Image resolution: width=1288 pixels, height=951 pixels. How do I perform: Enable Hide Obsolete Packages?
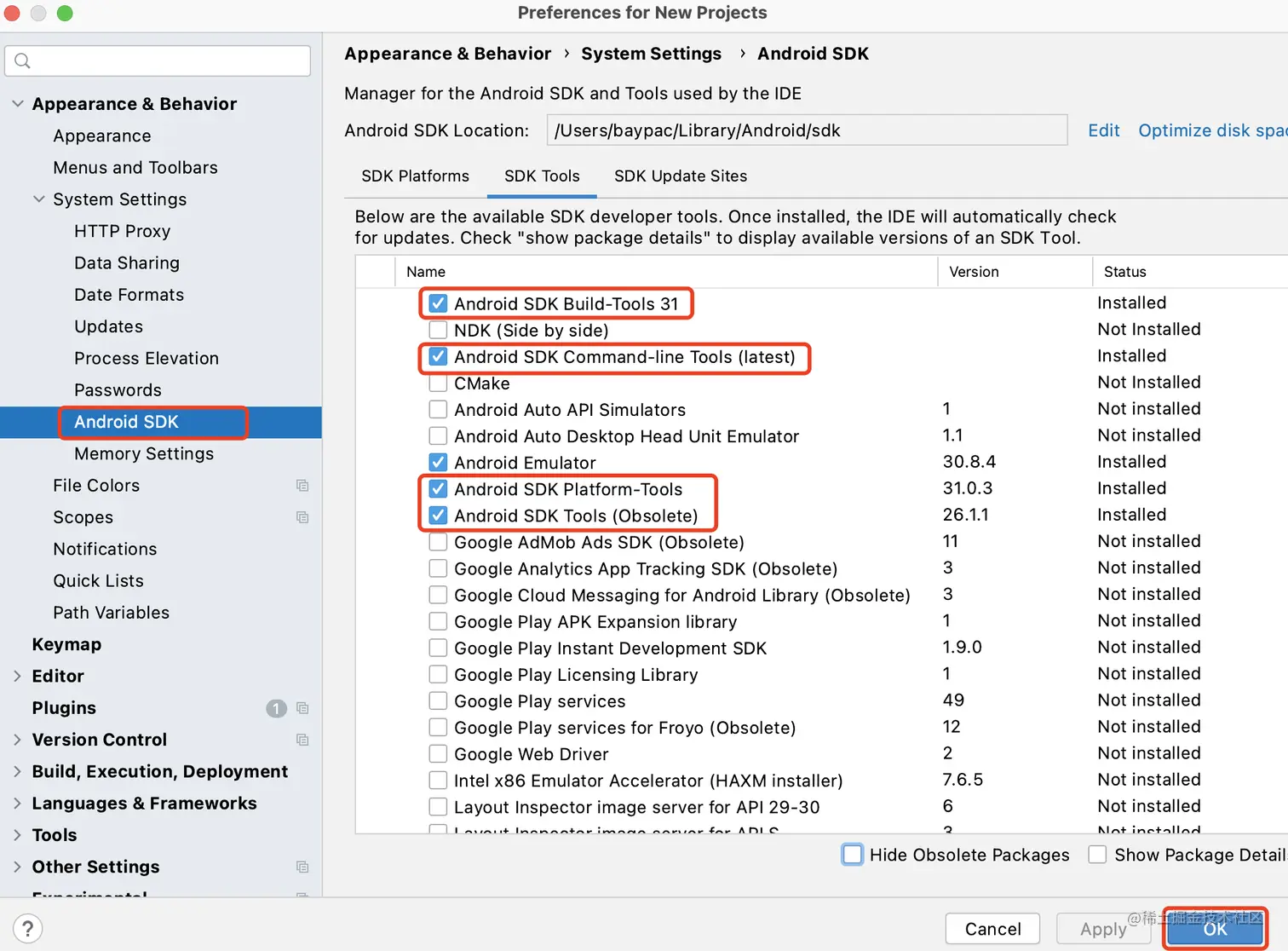(x=852, y=855)
